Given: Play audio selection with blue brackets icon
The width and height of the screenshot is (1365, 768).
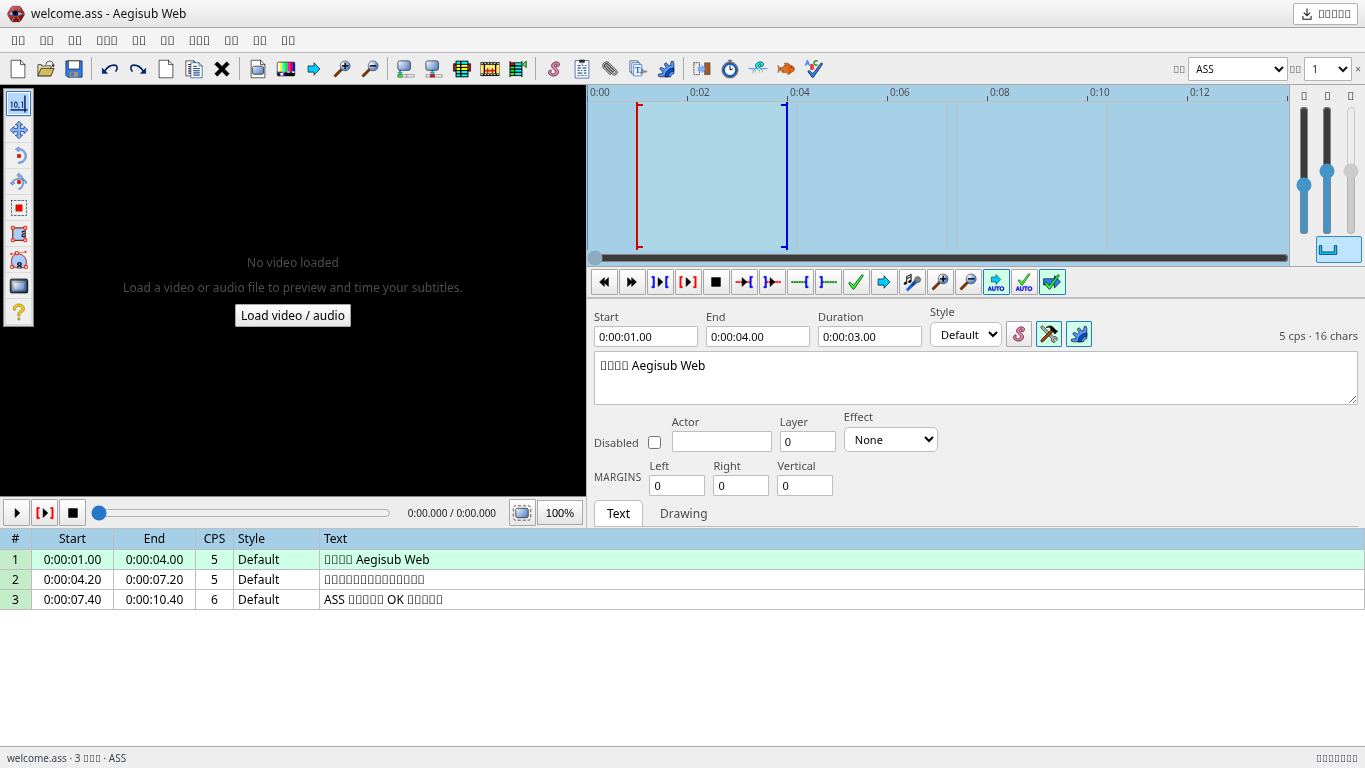Looking at the screenshot, I should (x=659, y=282).
